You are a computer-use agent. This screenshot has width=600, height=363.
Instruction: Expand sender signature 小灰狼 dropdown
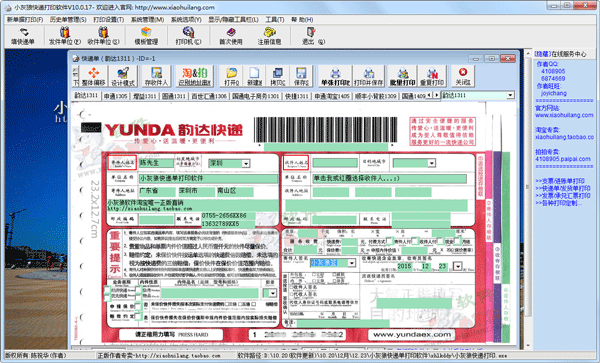point(351,263)
